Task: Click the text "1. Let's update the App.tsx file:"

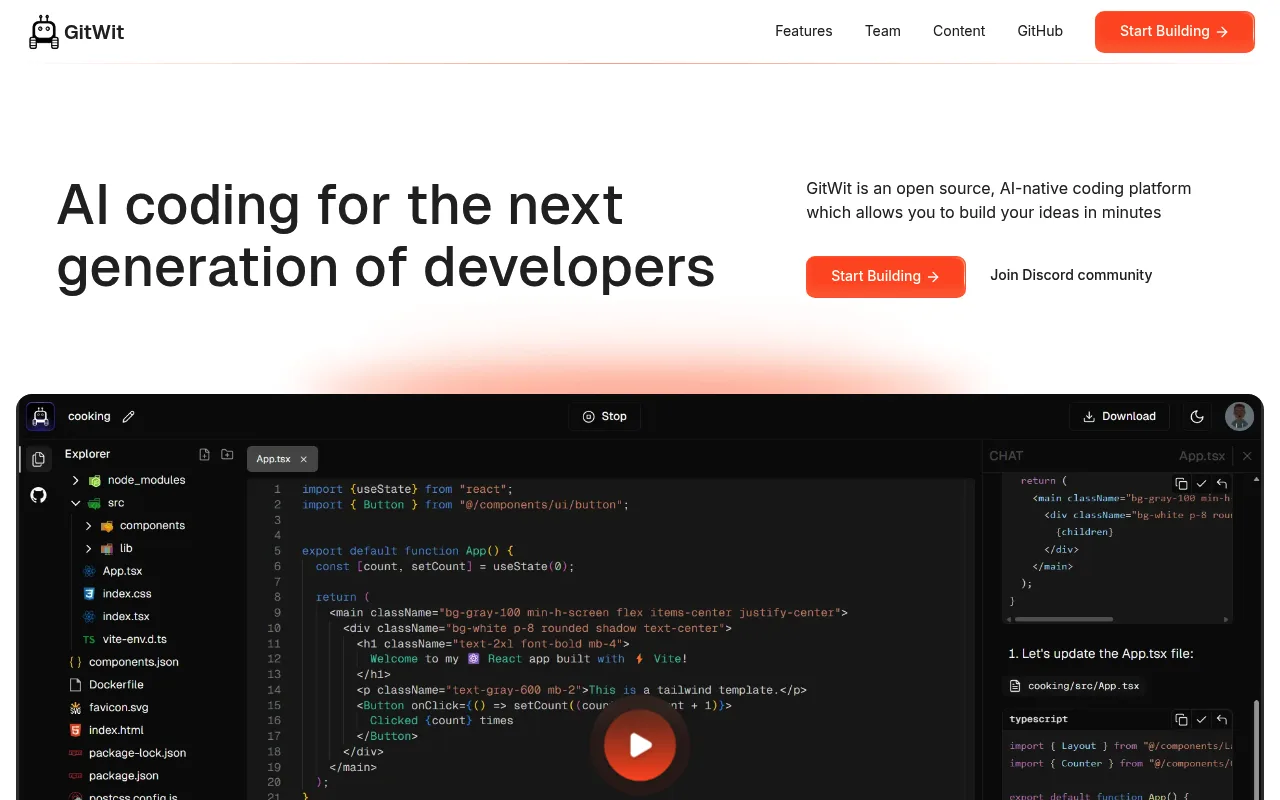Action: point(1101,654)
